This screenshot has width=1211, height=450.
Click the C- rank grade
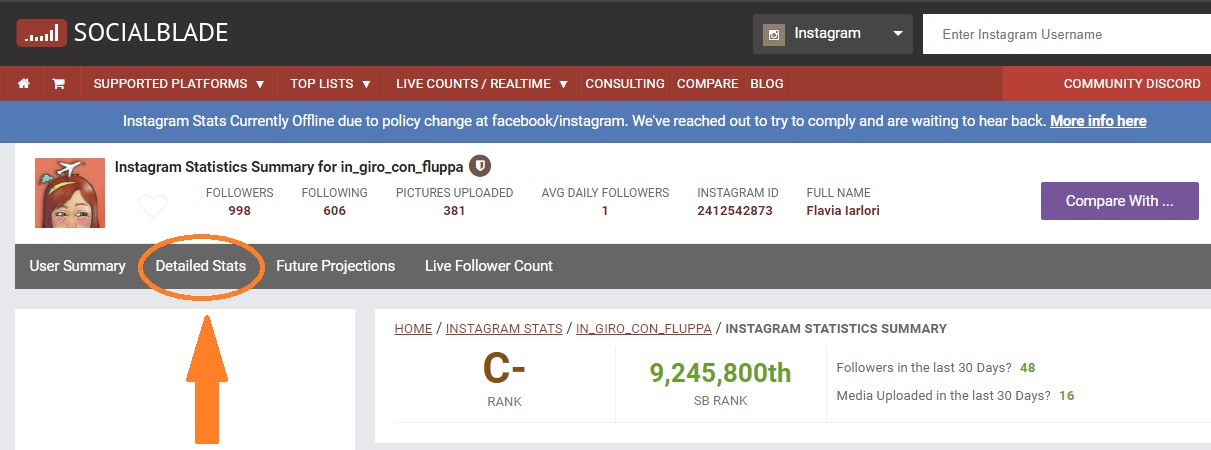[504, 369]
